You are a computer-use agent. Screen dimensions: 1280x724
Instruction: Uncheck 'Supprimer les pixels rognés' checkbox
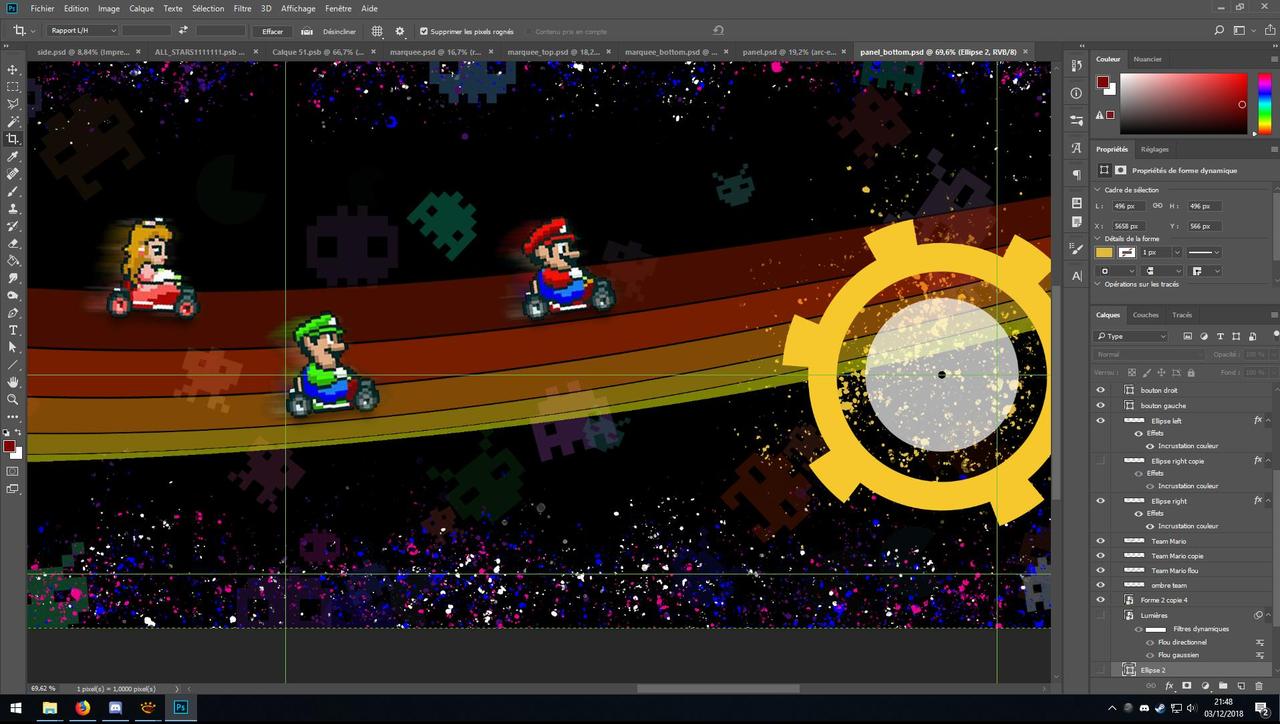tap(423, 31)
